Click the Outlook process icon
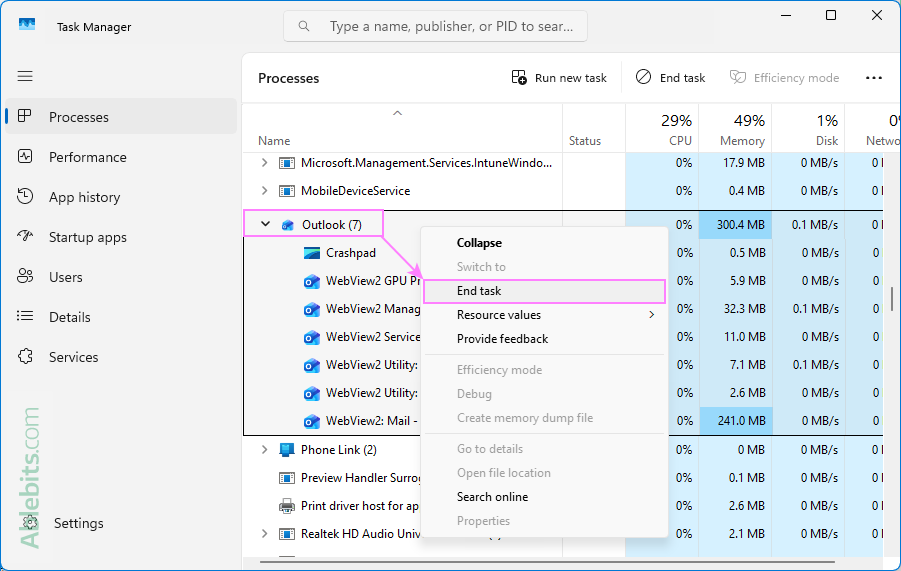 (x=287, y=225)
